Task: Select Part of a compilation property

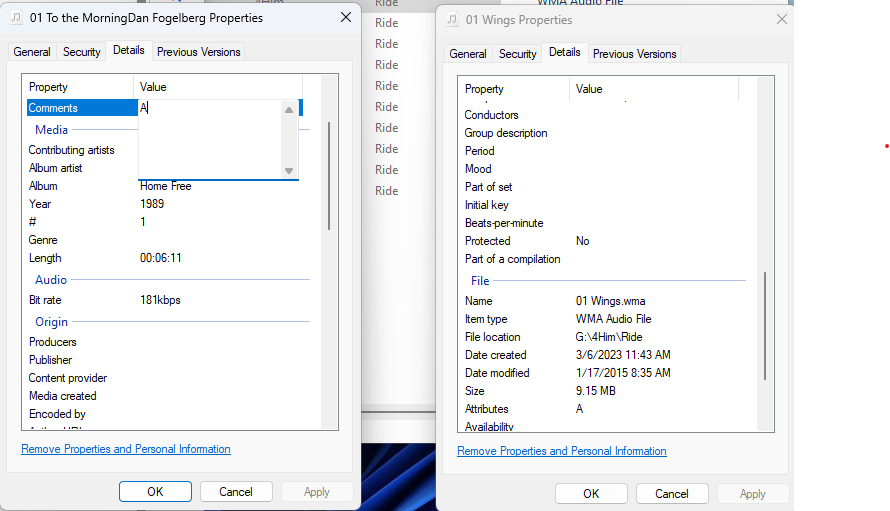Action: 513,259
